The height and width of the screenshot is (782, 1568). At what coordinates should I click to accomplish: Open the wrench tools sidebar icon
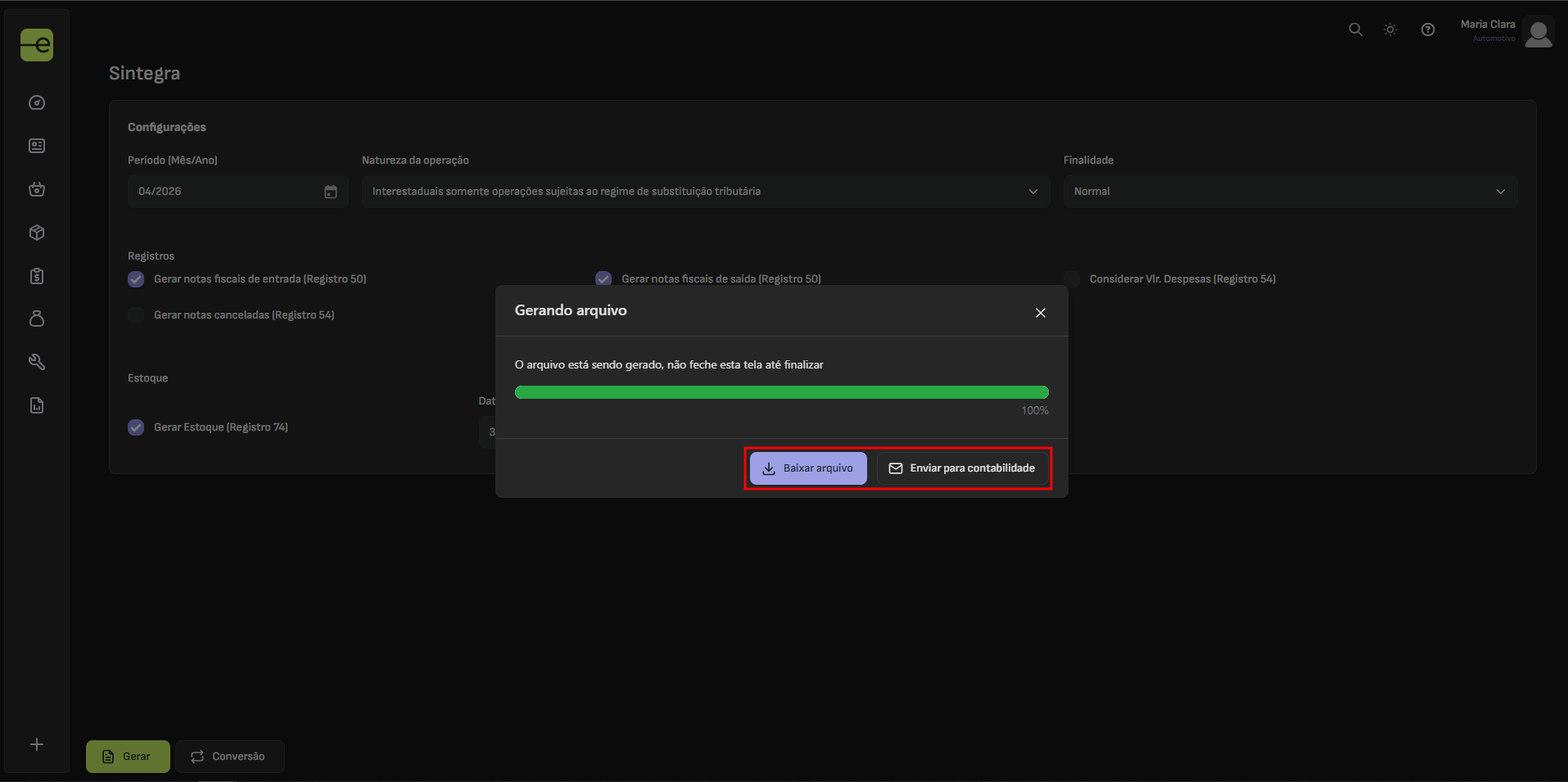(37, 362)
